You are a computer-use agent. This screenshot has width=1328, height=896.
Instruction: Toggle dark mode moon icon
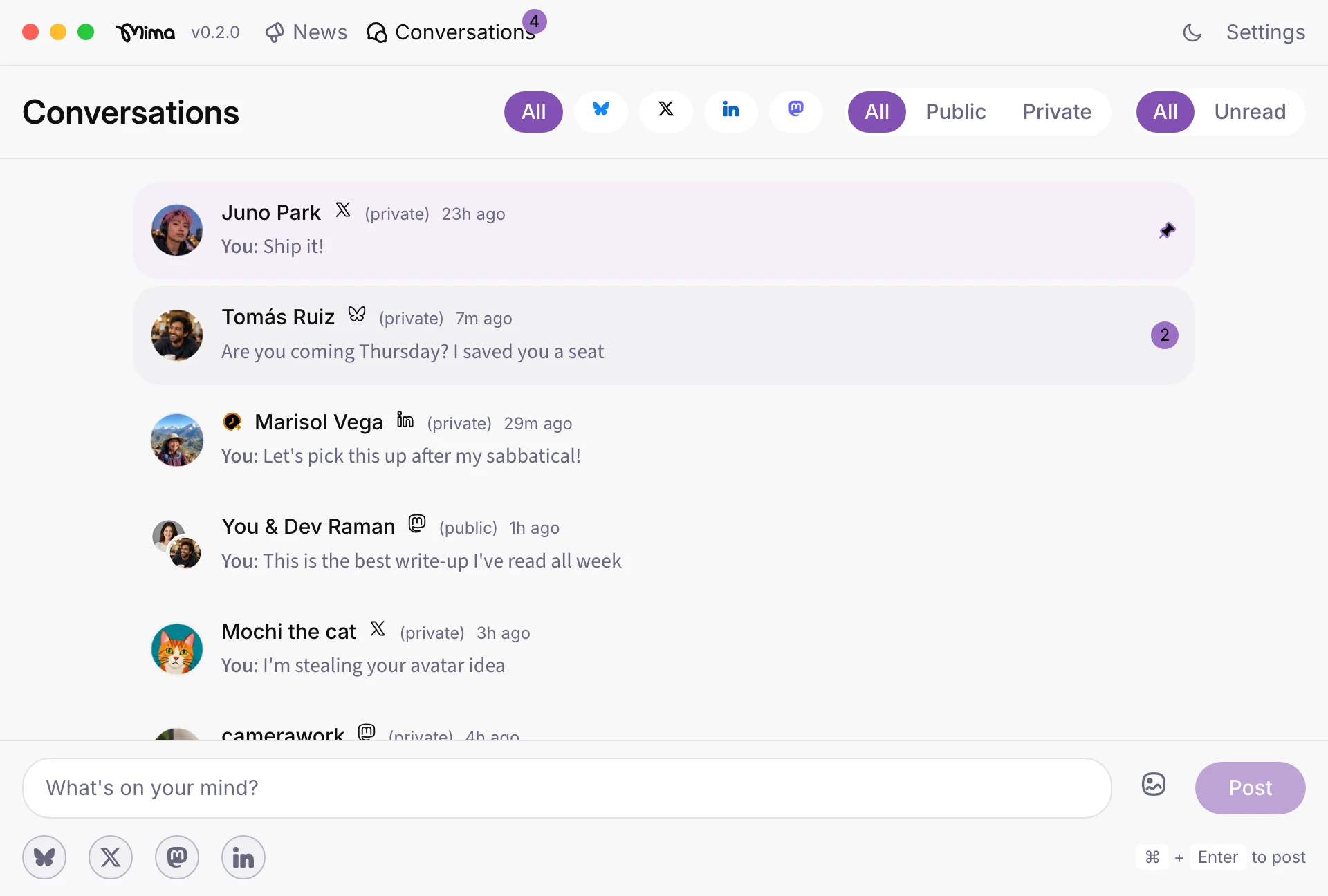click(x=1192, y=32)
